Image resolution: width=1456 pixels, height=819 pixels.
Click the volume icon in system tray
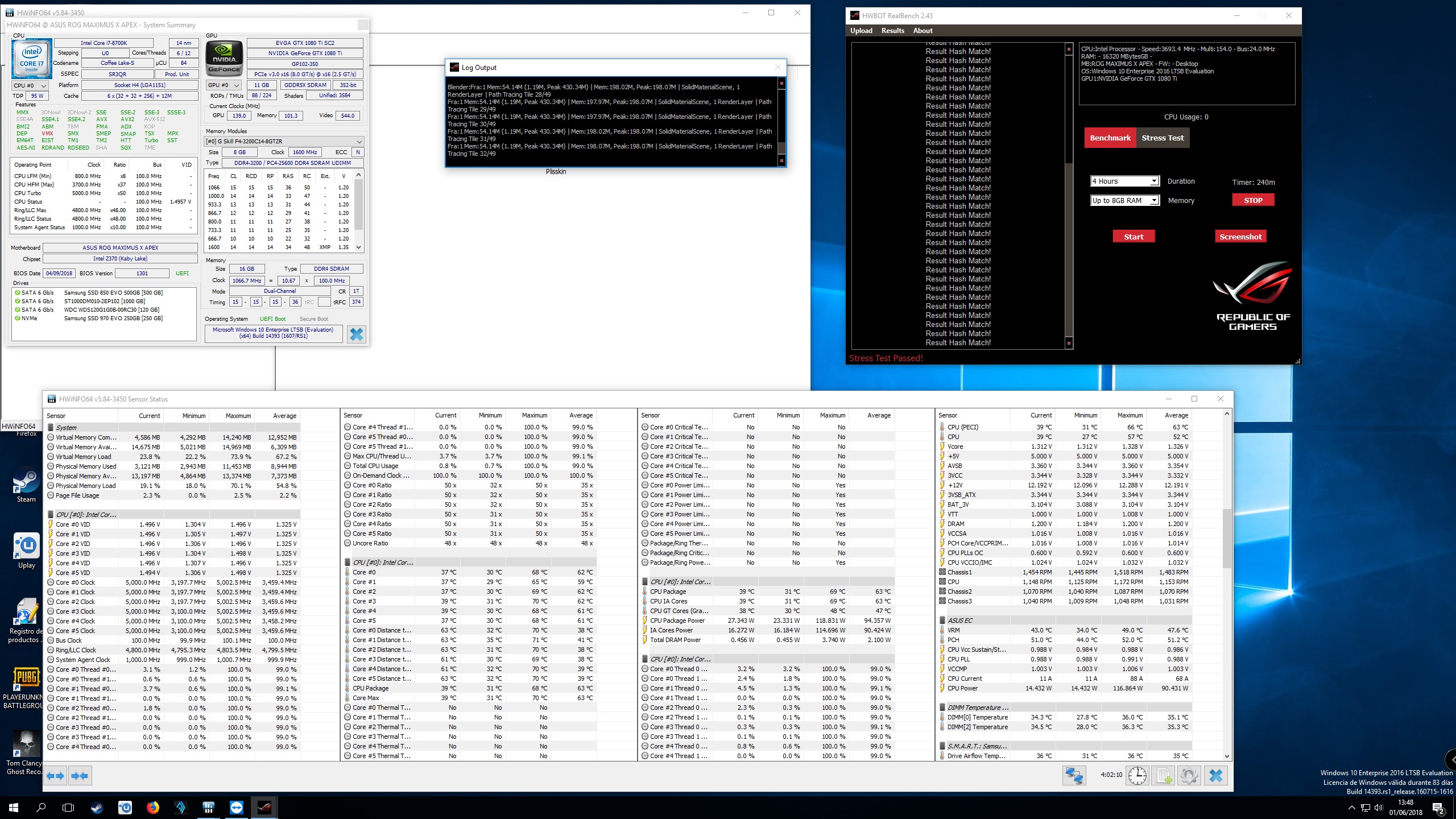[x=1379, y=808]
